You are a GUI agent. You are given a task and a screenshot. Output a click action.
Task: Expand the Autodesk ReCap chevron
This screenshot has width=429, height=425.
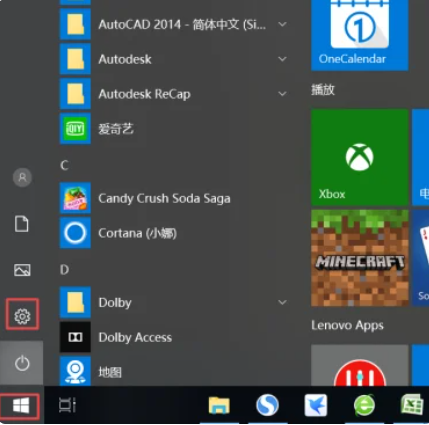click(282, 94)
